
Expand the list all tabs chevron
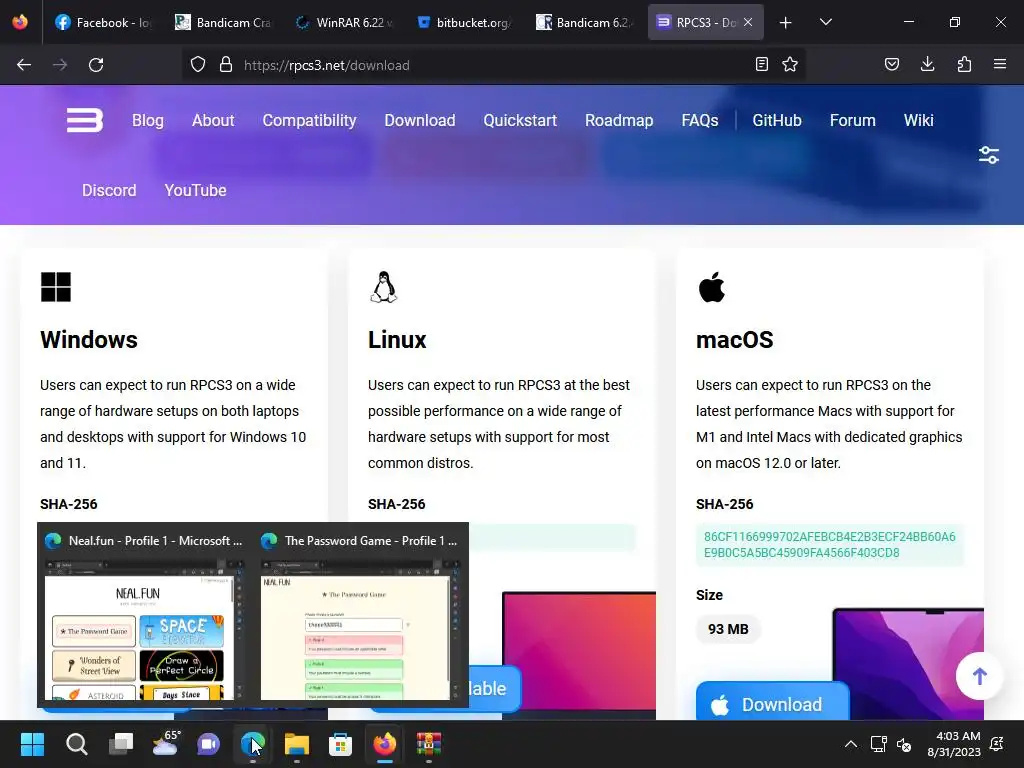click(825, 22)
